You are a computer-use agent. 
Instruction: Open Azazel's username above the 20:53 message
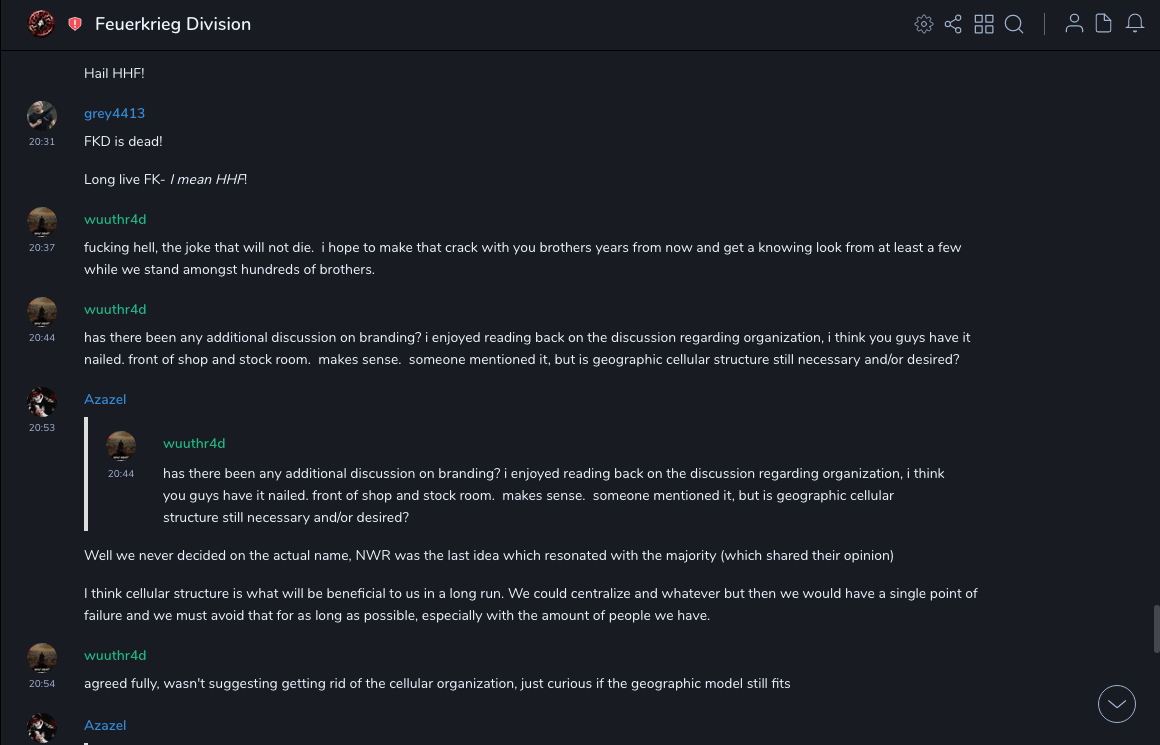[x=105, y=399]
